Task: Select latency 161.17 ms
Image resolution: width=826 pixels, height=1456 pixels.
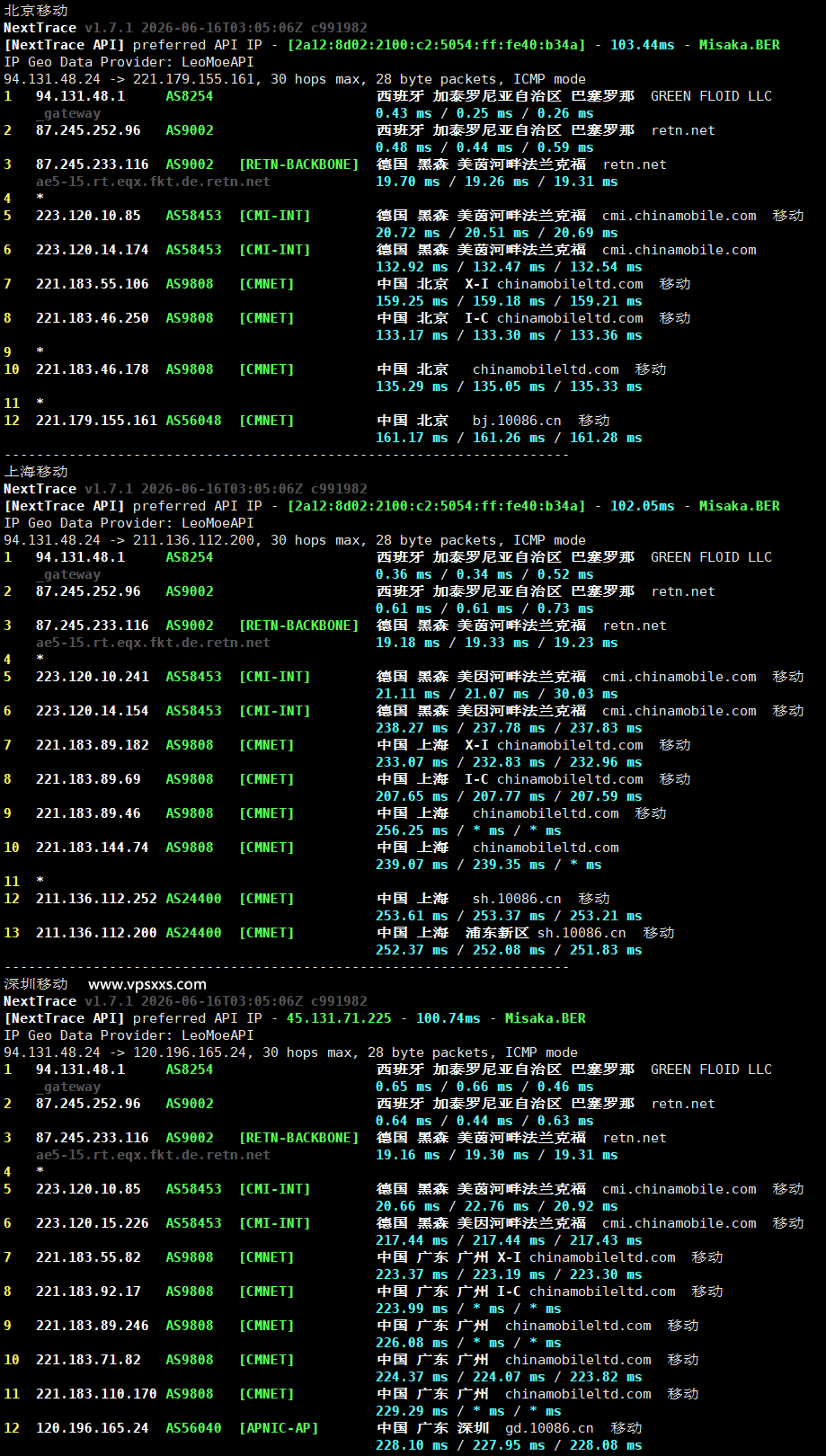Action: 412,438
